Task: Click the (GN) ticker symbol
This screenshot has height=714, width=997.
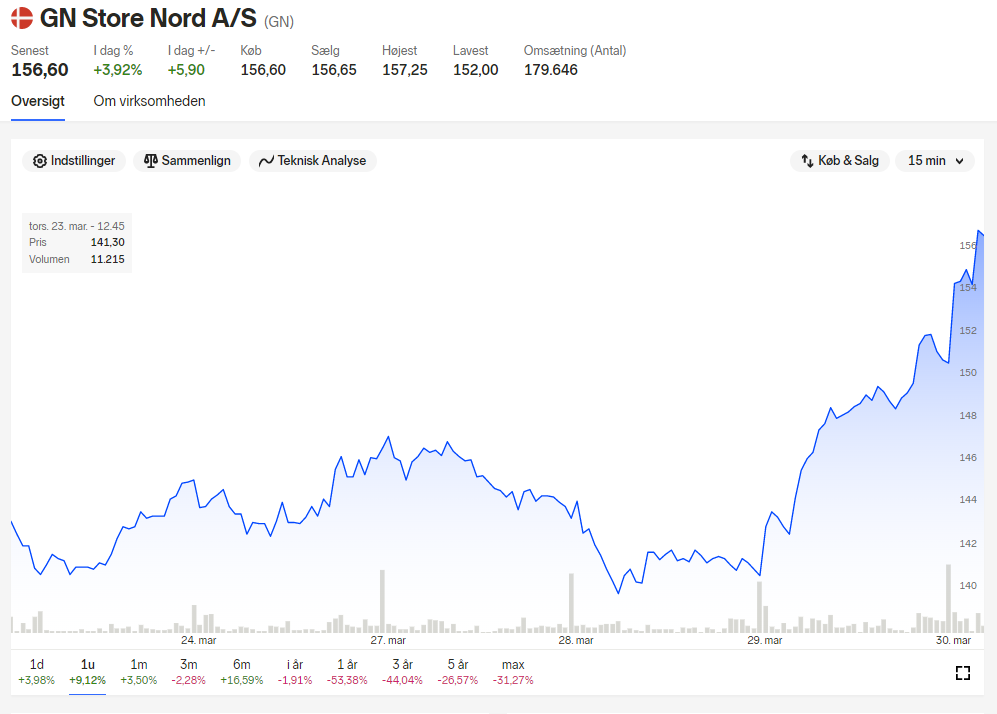Action: 279,22
